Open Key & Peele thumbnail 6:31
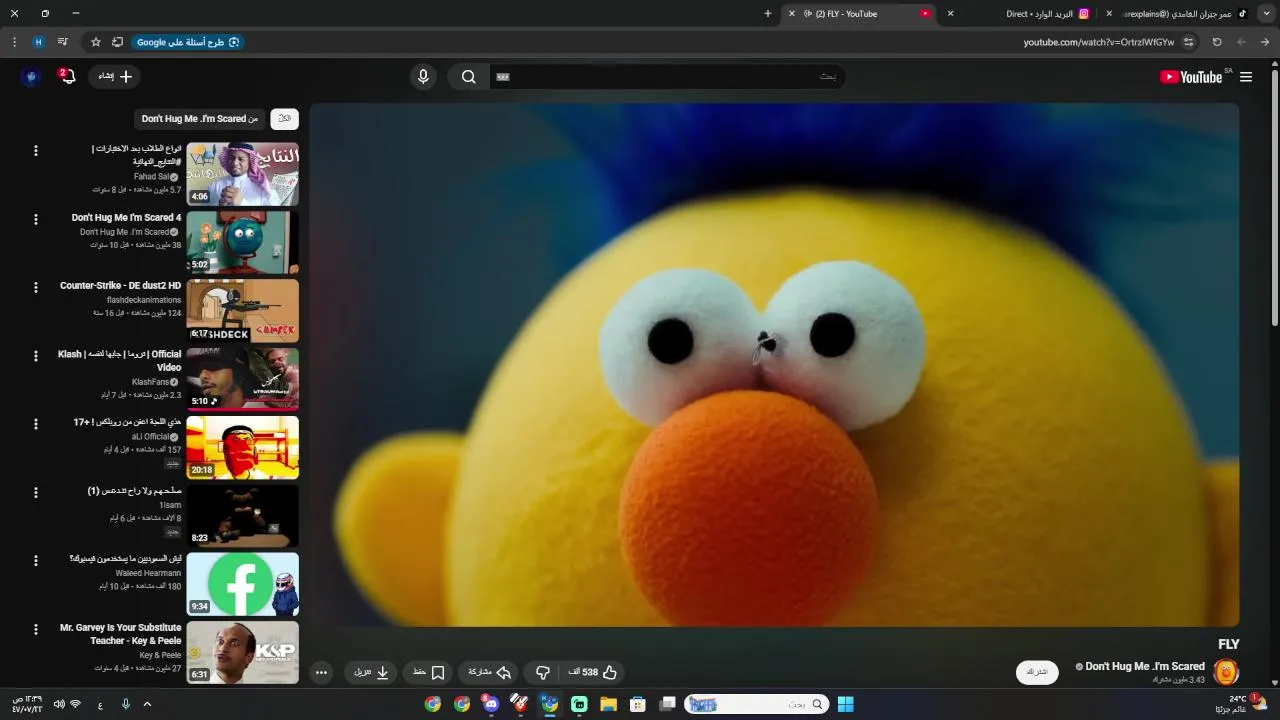Image resolution: width=1280 pixels, height=720 pixels. [x=242, y=652]
